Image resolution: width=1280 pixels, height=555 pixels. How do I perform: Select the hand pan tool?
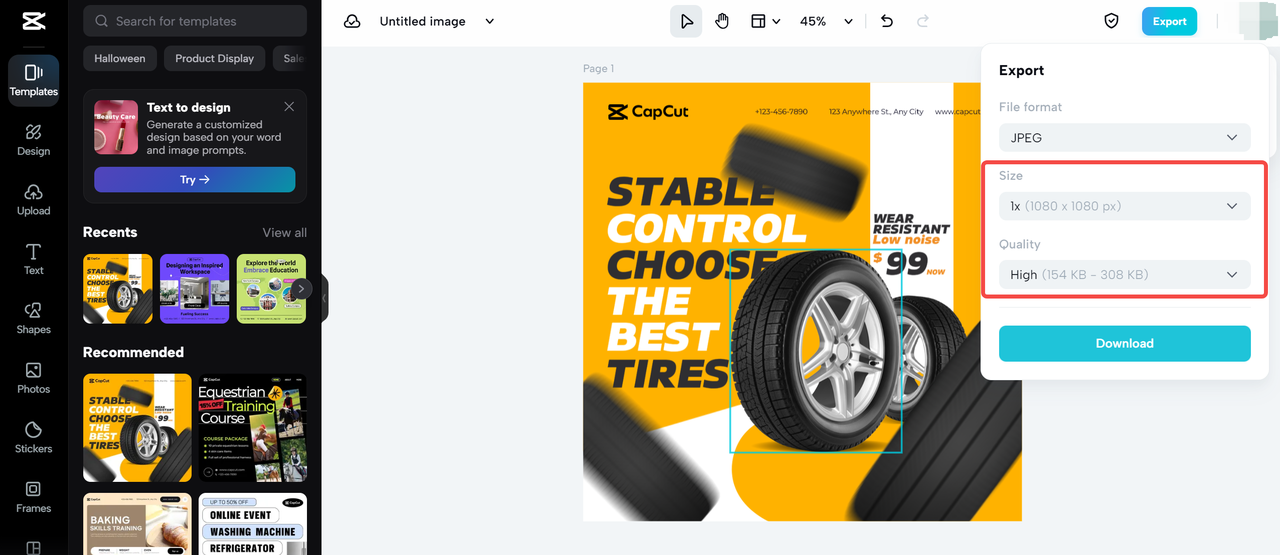tap(722, 21)
